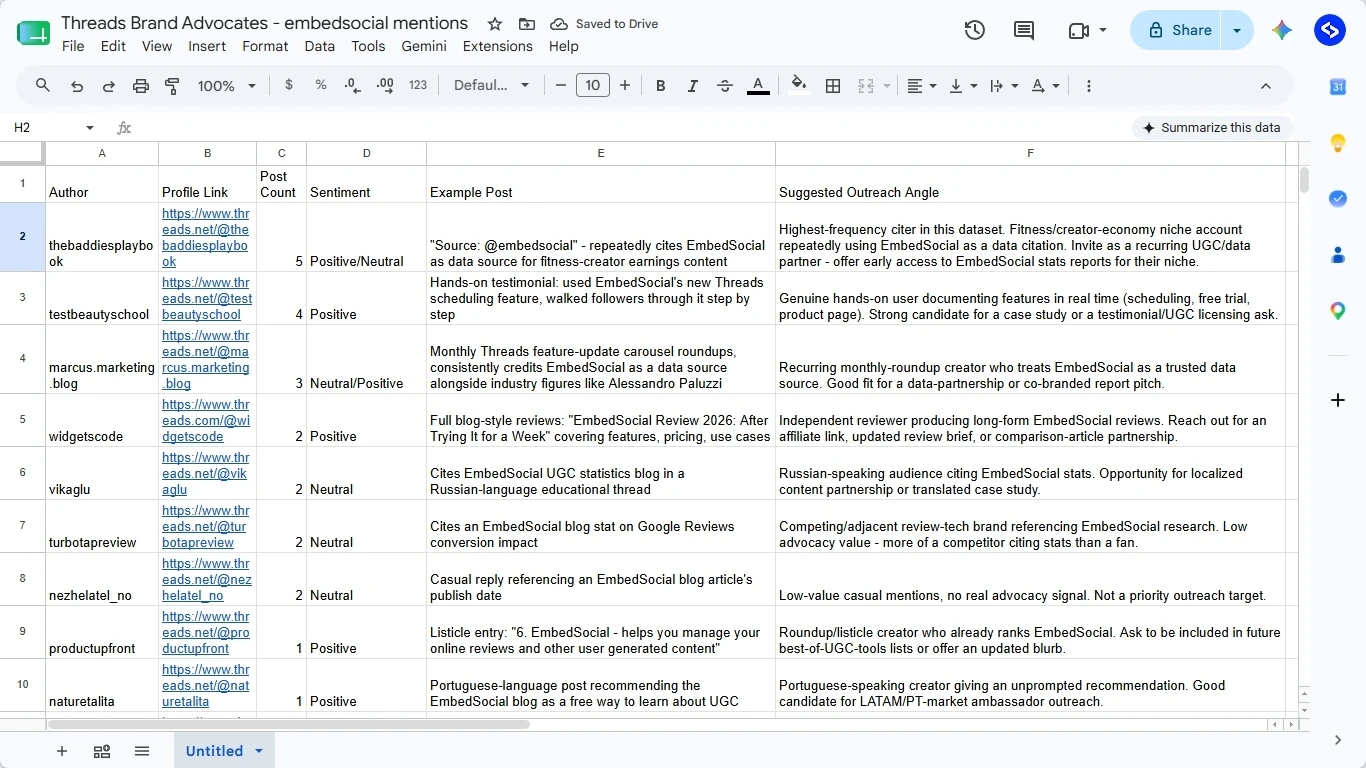1366x768 pixels.
Task: Toggle strikethrough formatting
Action: point(725,86)
